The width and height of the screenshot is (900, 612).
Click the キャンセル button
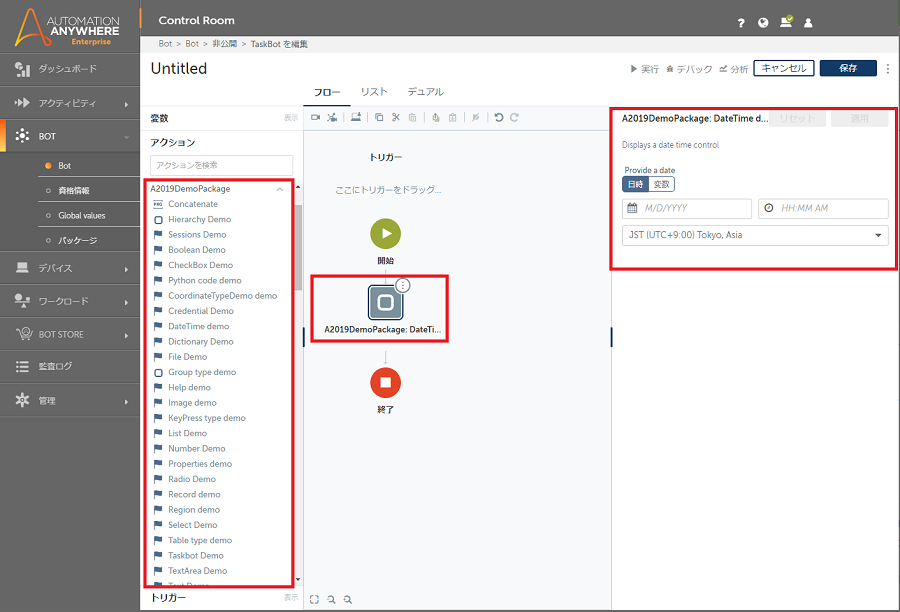(783, 68)
